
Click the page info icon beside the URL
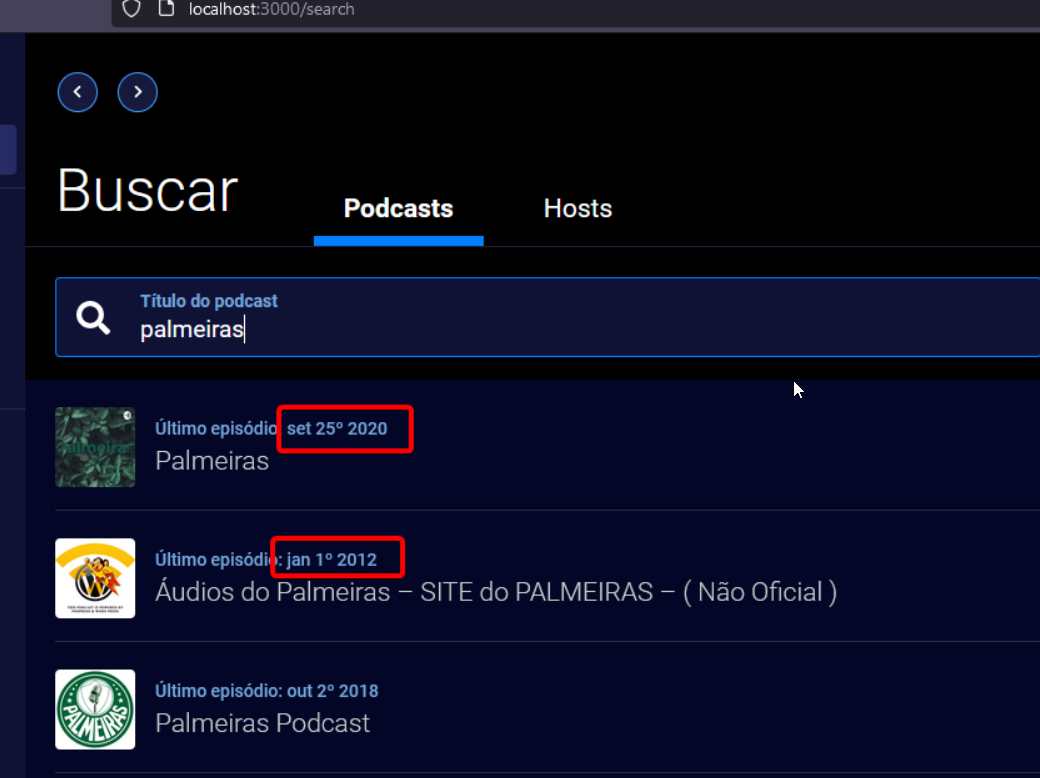(166, 9)
